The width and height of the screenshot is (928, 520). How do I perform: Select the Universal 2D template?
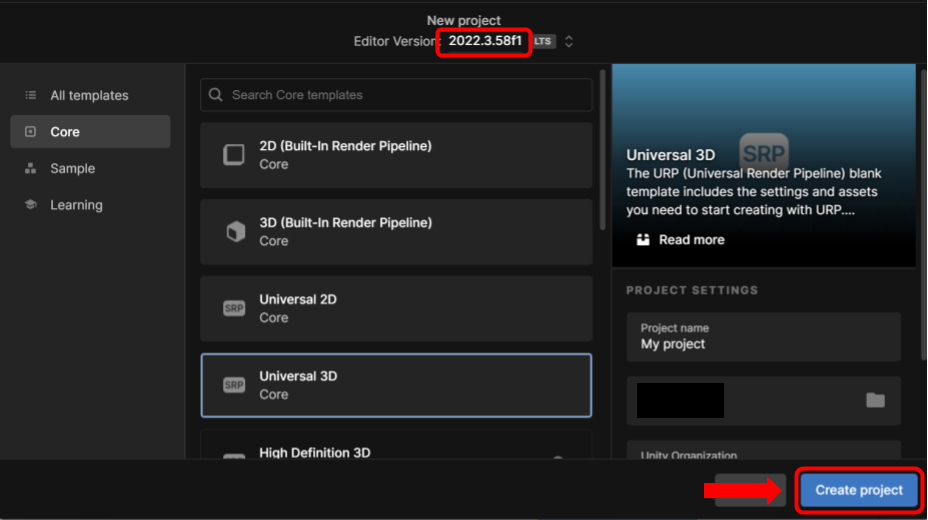[x=396, y=308]
